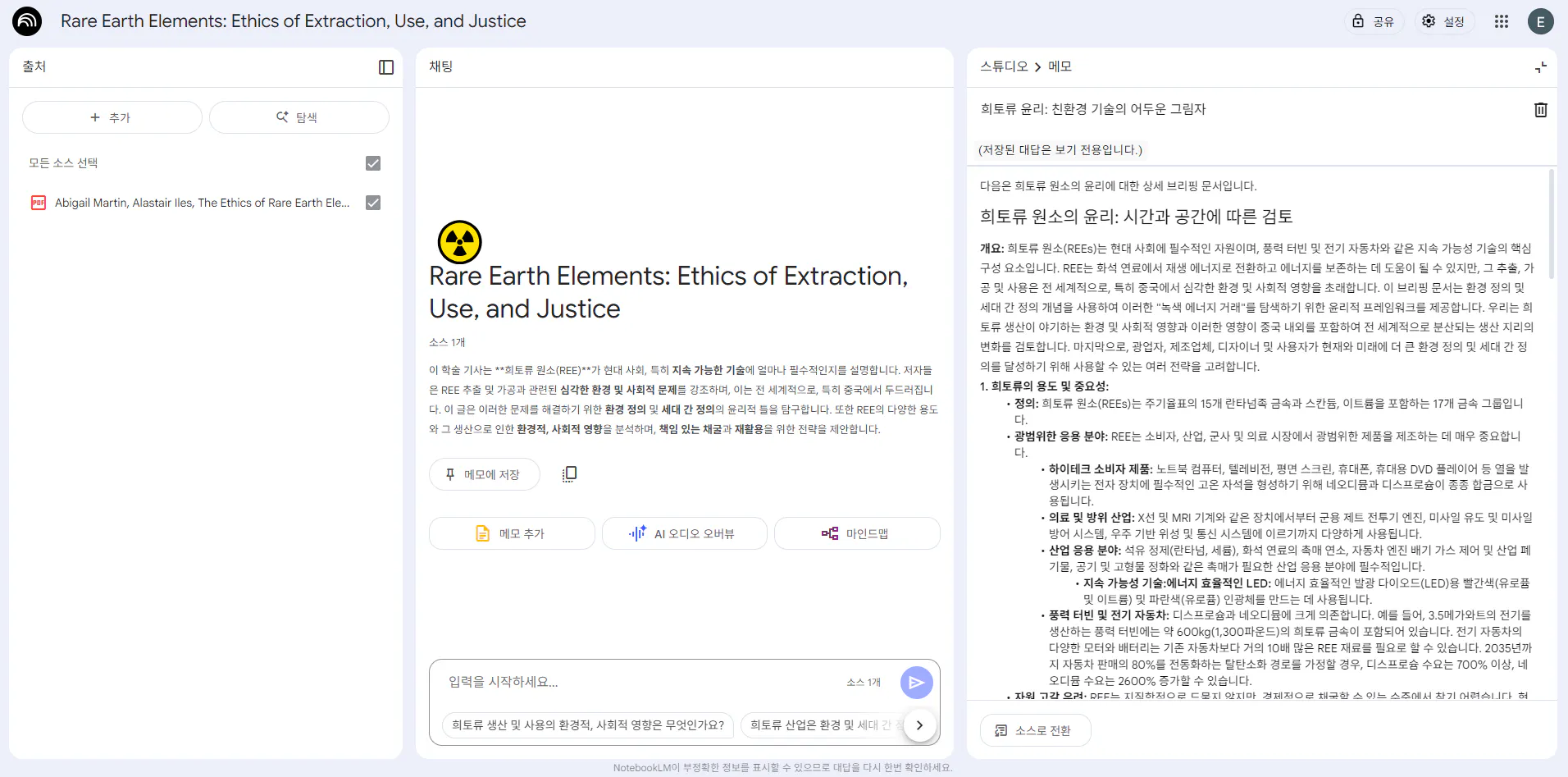1568x777 pixels.
Task: Click the NotebookLM logo icon
Action: point(27,21)
